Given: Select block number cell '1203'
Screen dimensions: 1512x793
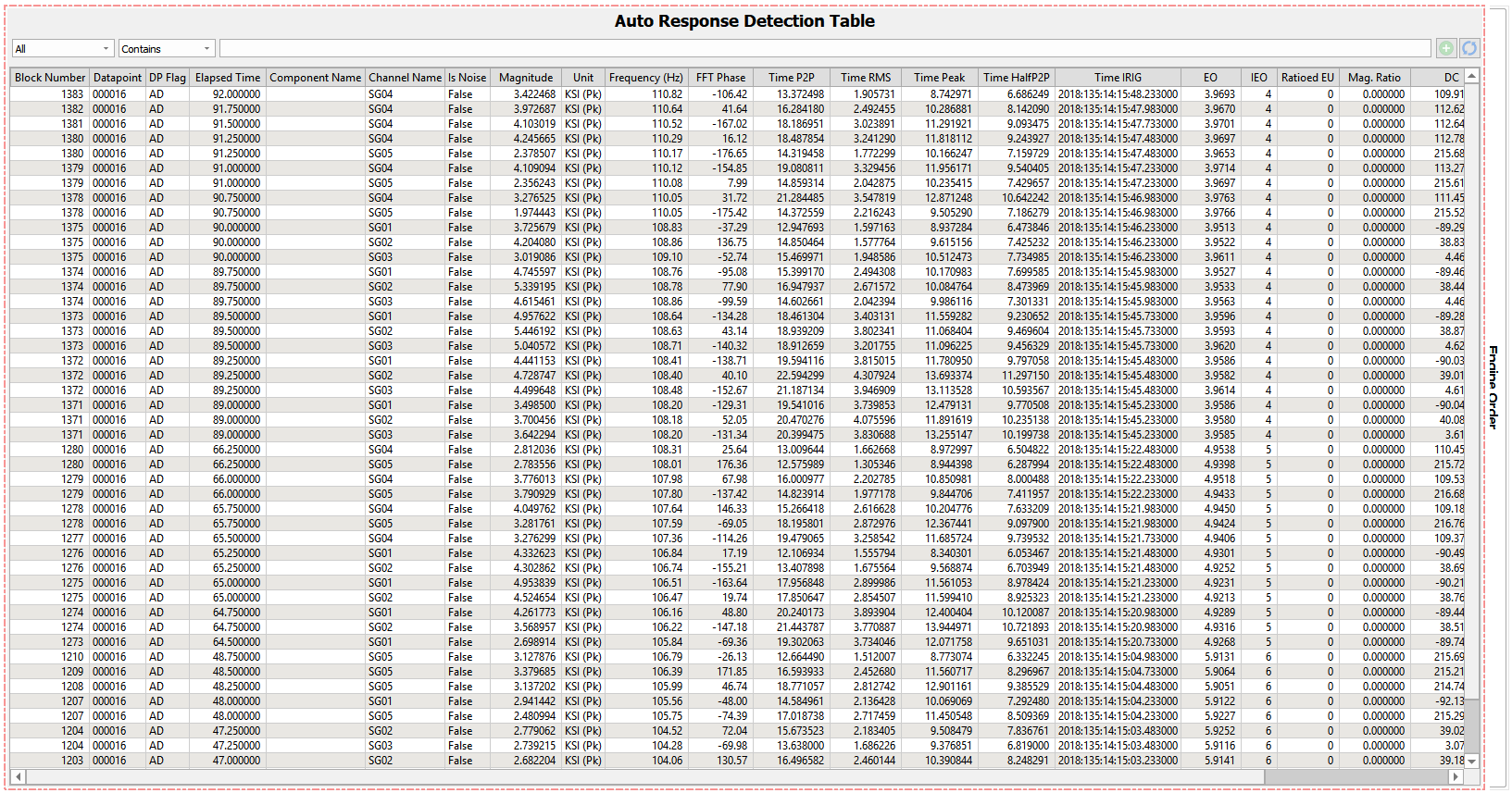Looking at the screenshot, I should tap(50, 761).
